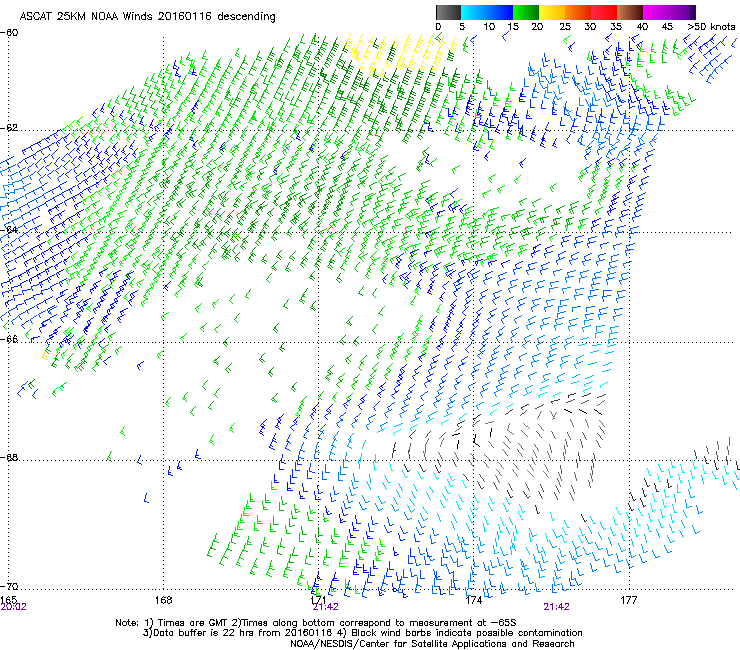
Task: Click the '>50 knots' legend label
Action: click(711, 27)
